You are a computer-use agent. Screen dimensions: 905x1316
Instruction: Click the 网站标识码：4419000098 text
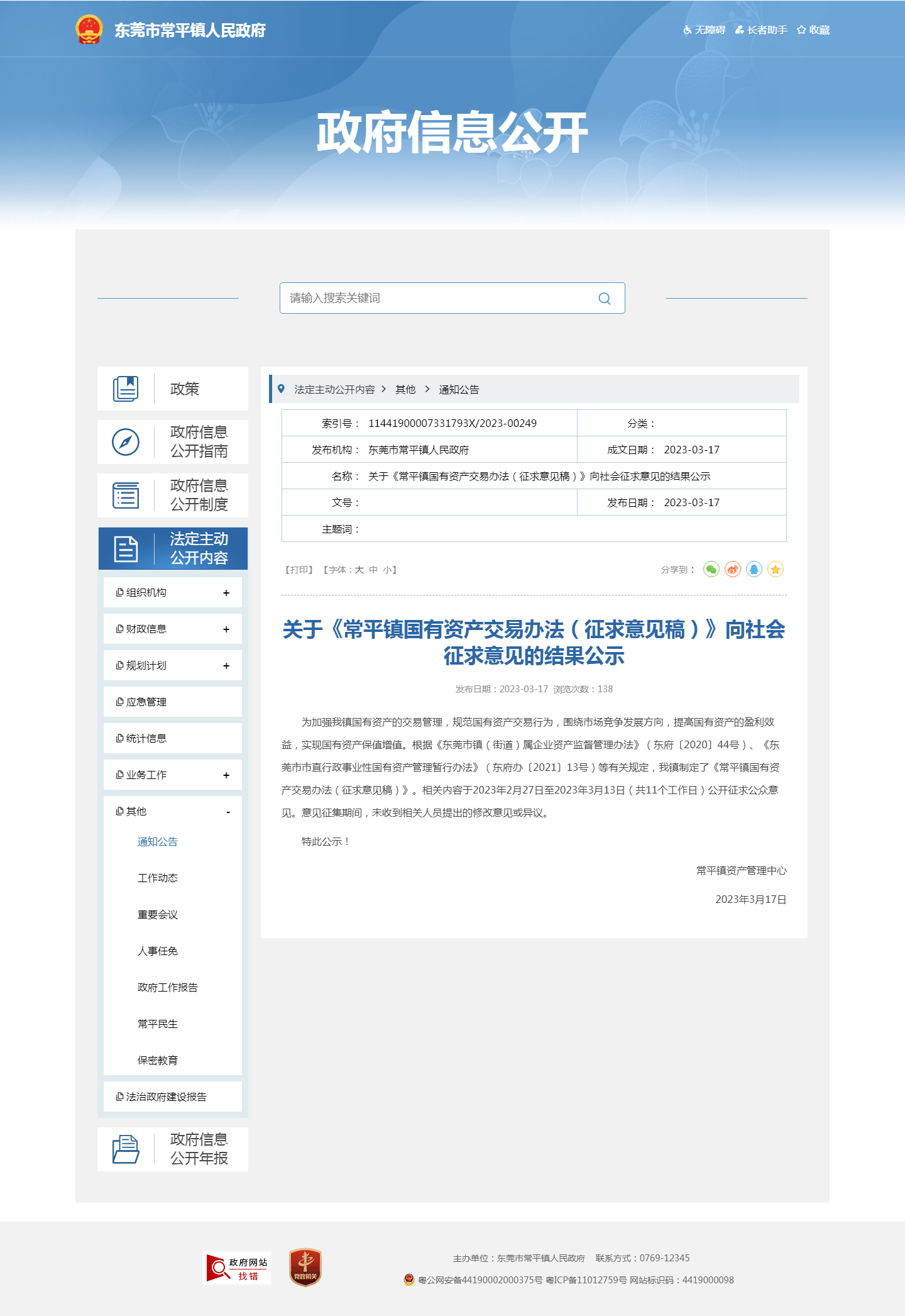click(x=682, y=1280)
